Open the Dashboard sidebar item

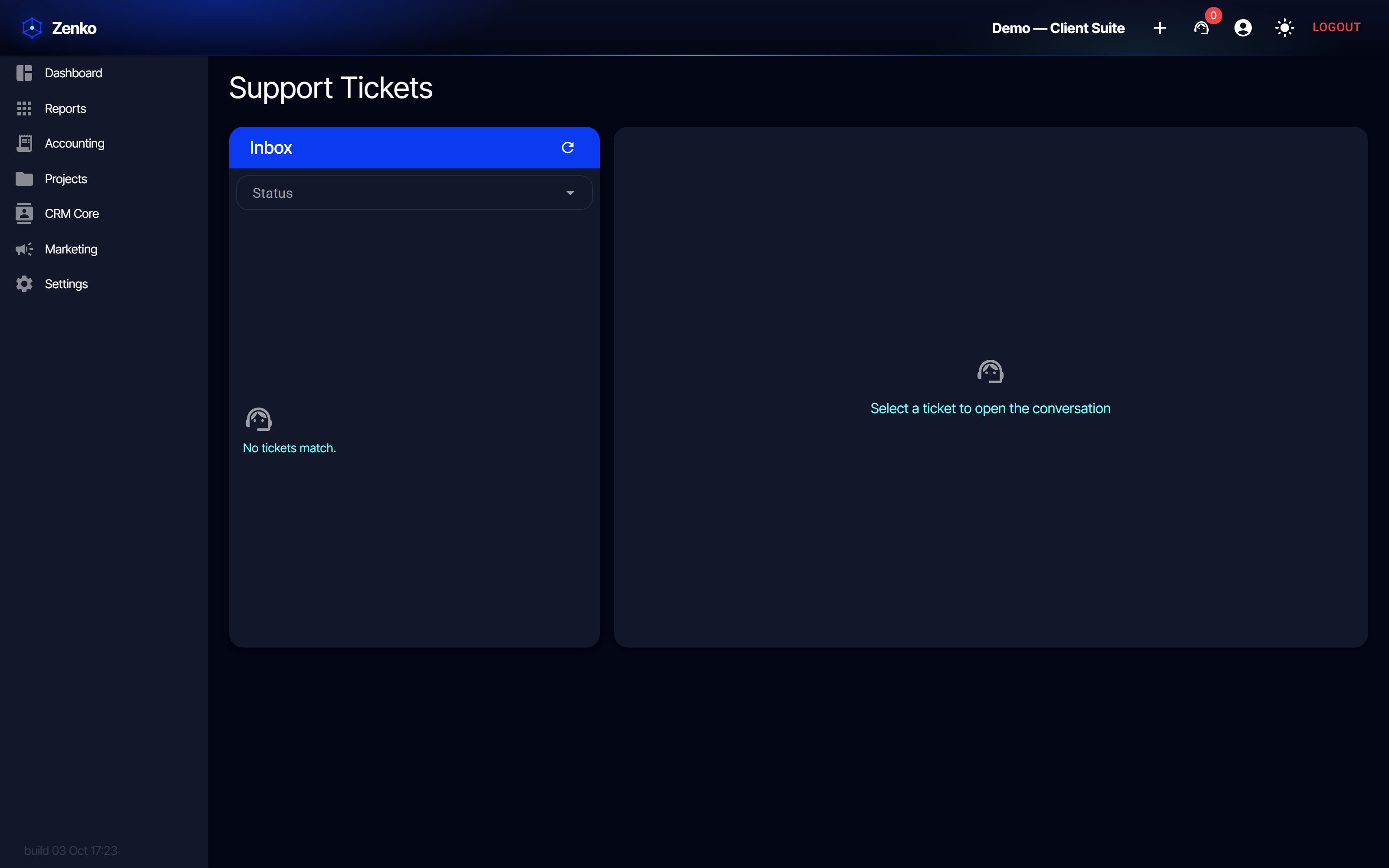[104, 73]
